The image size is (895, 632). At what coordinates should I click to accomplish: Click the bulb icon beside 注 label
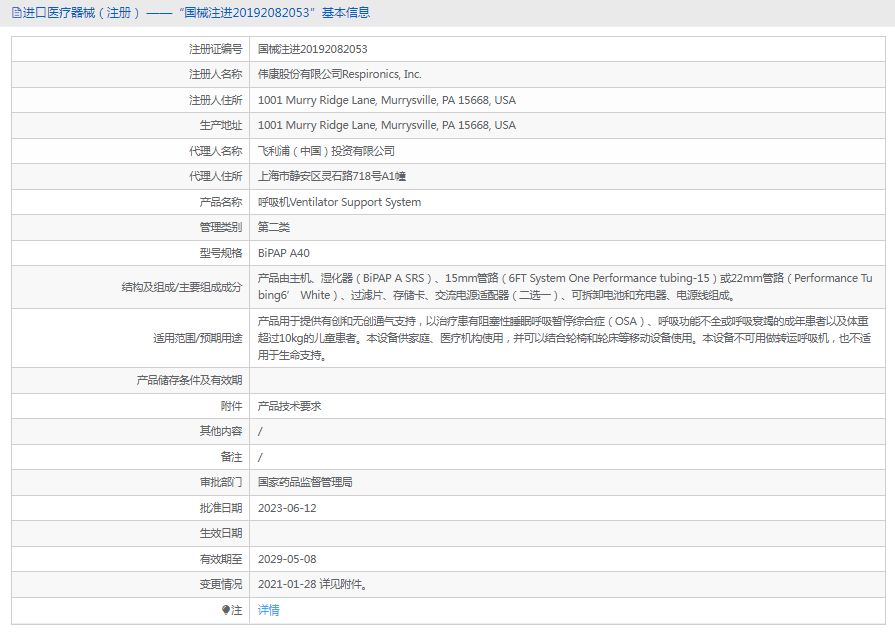coord(226,610)
